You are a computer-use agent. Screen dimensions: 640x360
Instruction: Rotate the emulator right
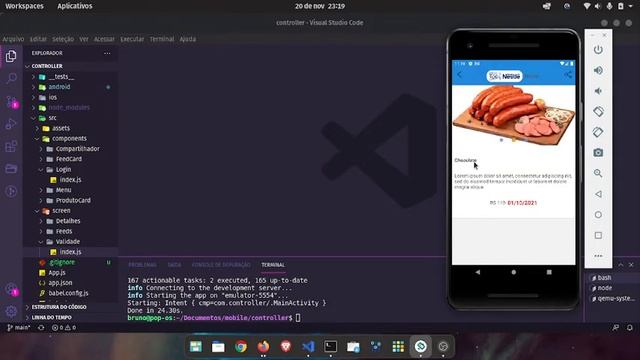pyautogui.click(x=598, y=132)
